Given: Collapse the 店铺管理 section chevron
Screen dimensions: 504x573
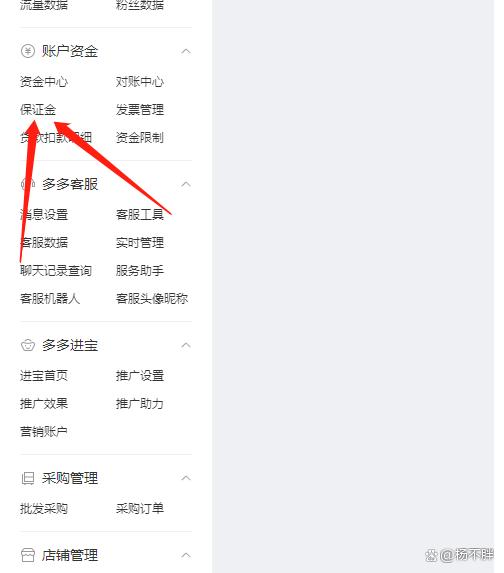Looking at the screenshot, I should pos(186,555).
